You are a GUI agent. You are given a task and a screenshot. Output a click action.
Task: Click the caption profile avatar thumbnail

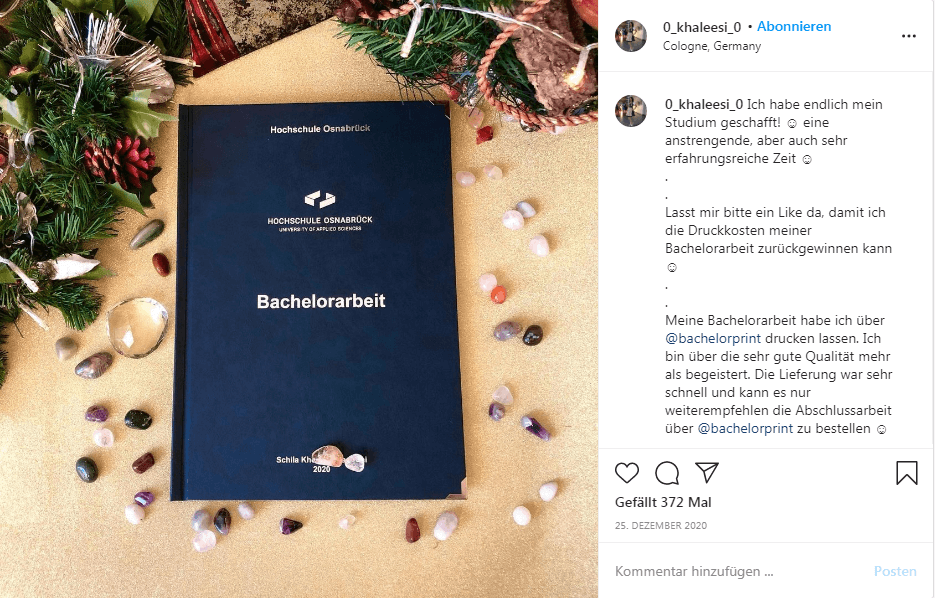click(x=631, y=111)
